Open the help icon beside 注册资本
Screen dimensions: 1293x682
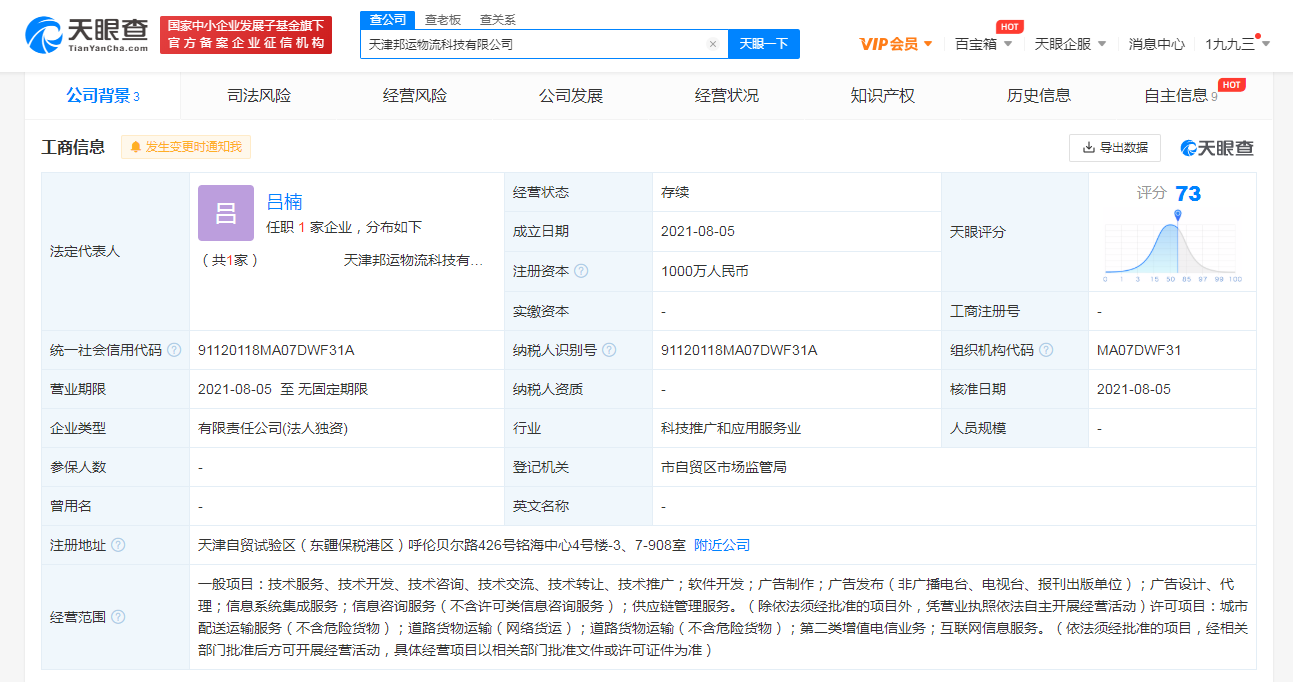click(583, 271)
